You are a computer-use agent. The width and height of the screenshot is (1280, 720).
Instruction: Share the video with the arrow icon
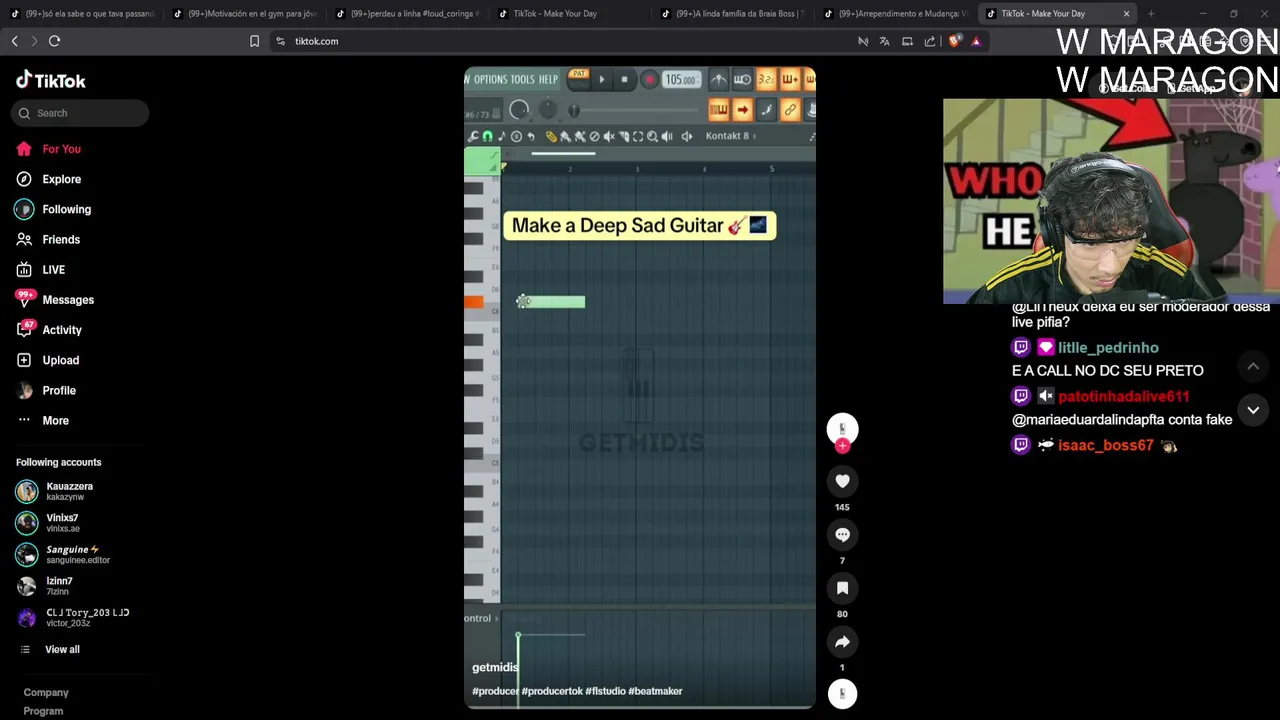point(842,642)
